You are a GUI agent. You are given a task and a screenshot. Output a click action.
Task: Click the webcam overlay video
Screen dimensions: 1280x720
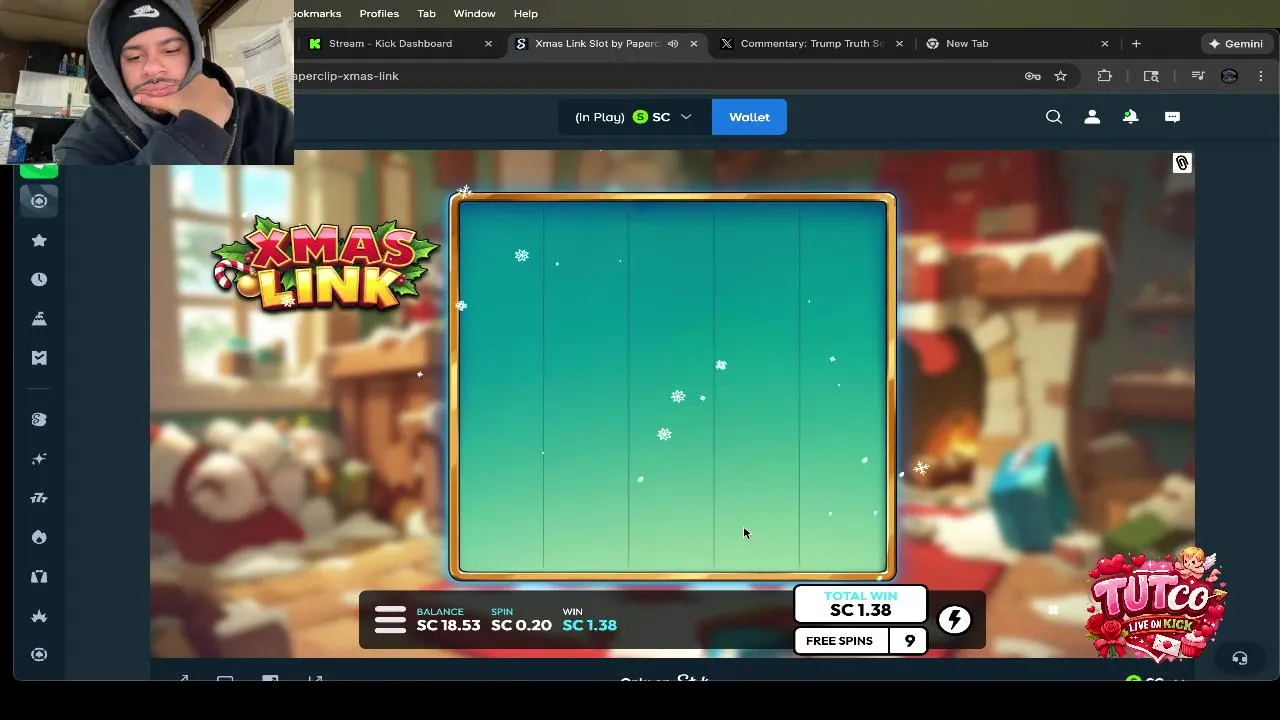147,82
